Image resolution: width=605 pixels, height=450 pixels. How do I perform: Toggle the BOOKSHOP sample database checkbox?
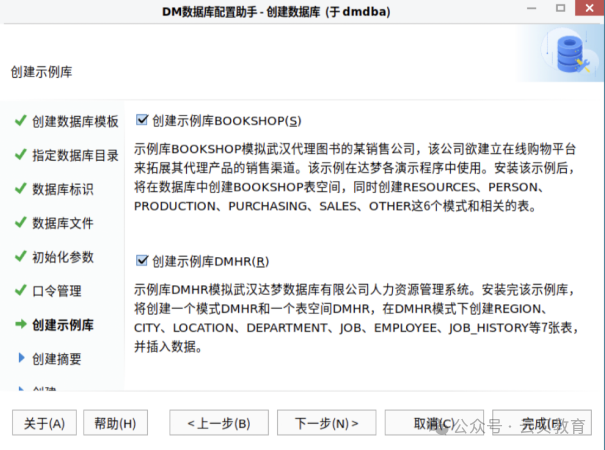(x=142, y=120)
